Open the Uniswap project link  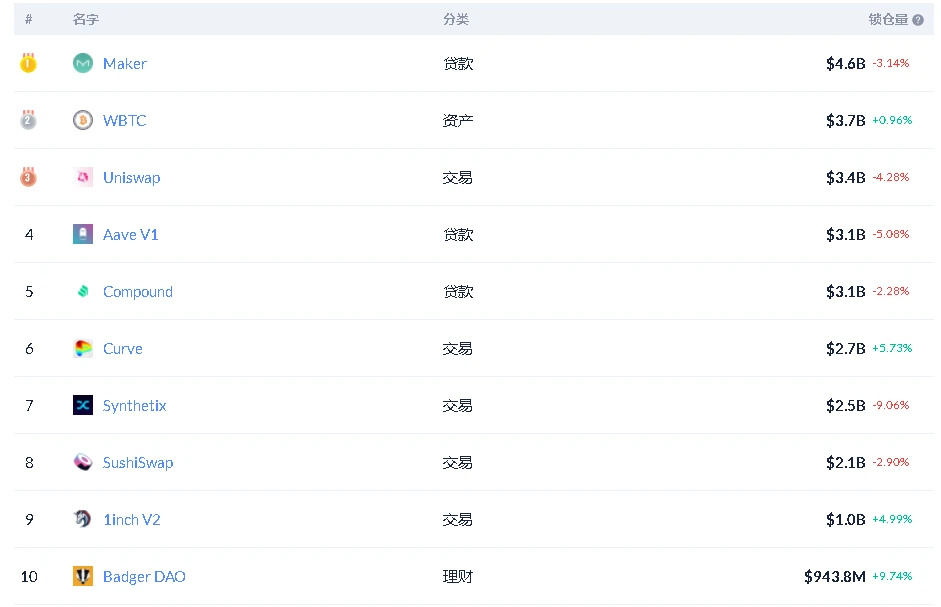tap(131, 177)
